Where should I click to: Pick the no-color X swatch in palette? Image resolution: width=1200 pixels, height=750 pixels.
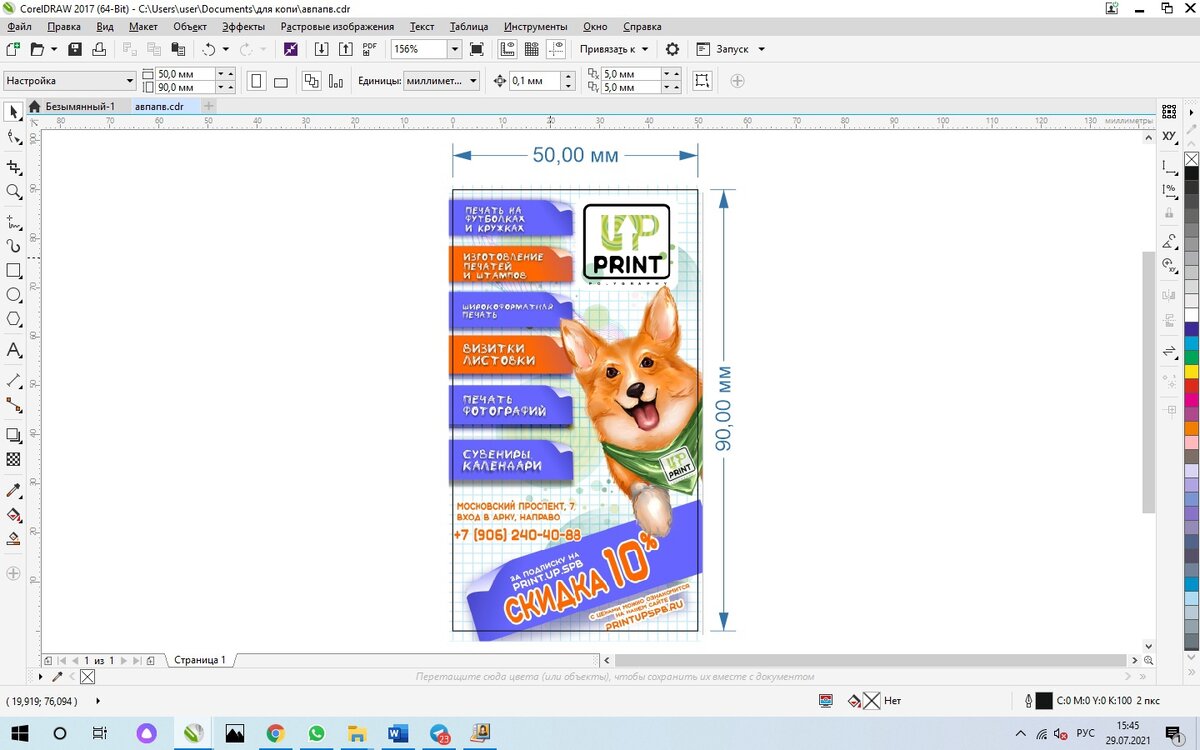(1191, 159)
